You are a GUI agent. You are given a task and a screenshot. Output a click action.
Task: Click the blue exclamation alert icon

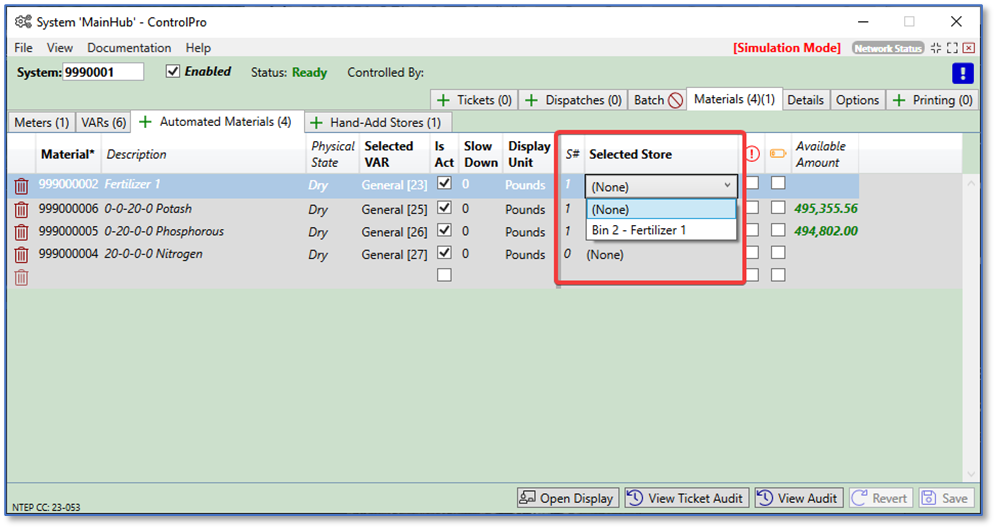(962, 73)
